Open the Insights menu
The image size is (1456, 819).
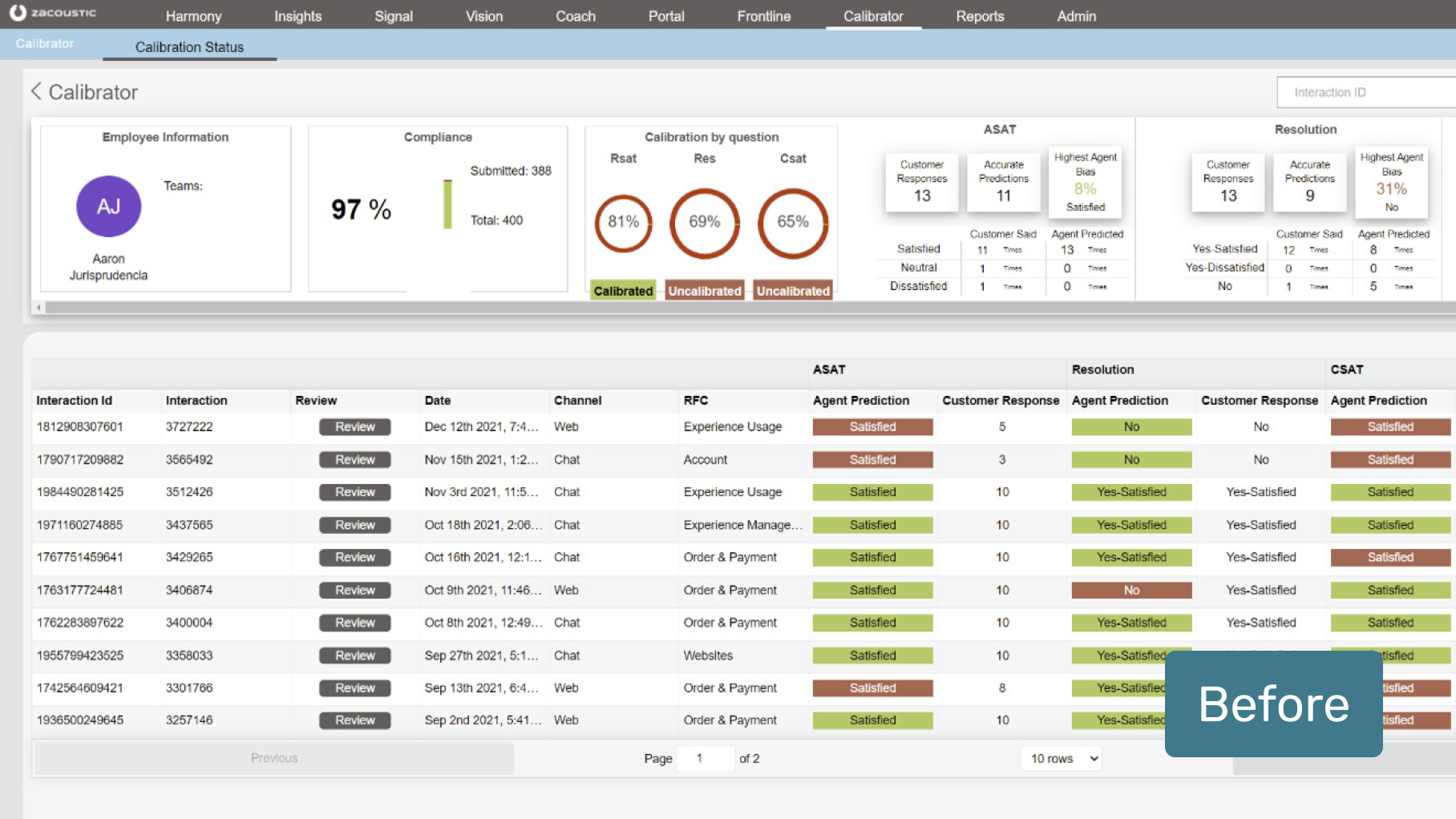tap(297, 16)
